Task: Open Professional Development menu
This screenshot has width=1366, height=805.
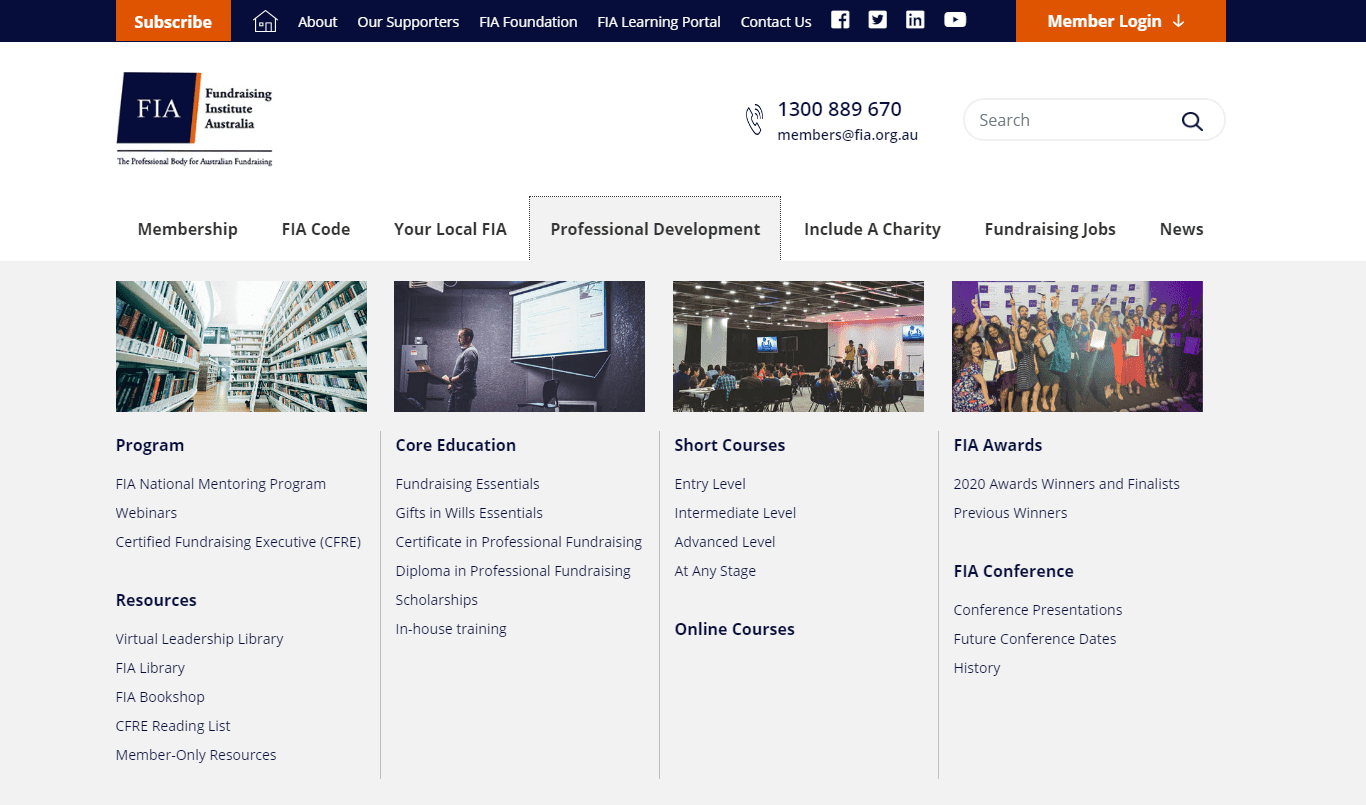Action: [655, 229]
